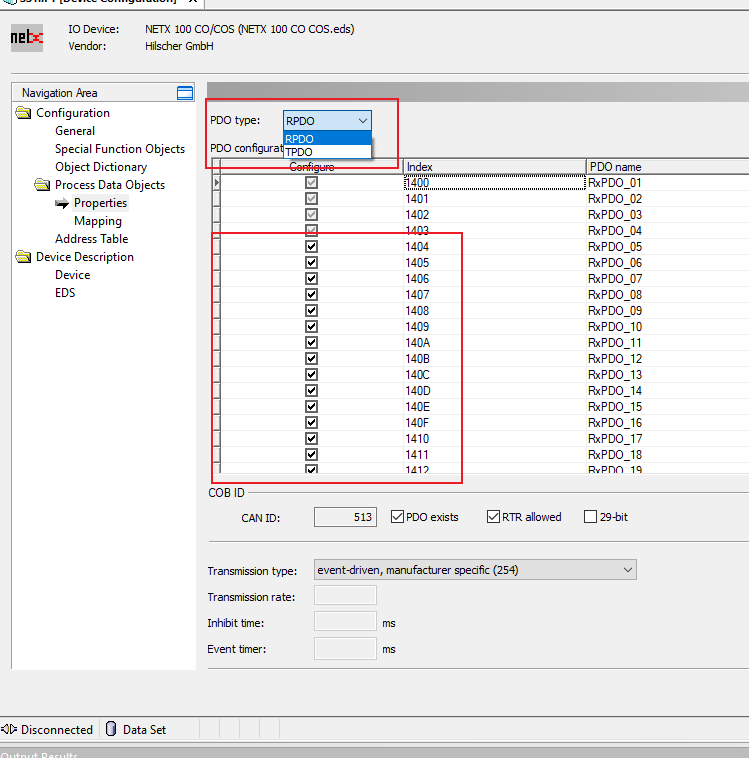The image size is (749, 758).
Task: Open the PDO type dropdown
Action: tap(327, 121)
